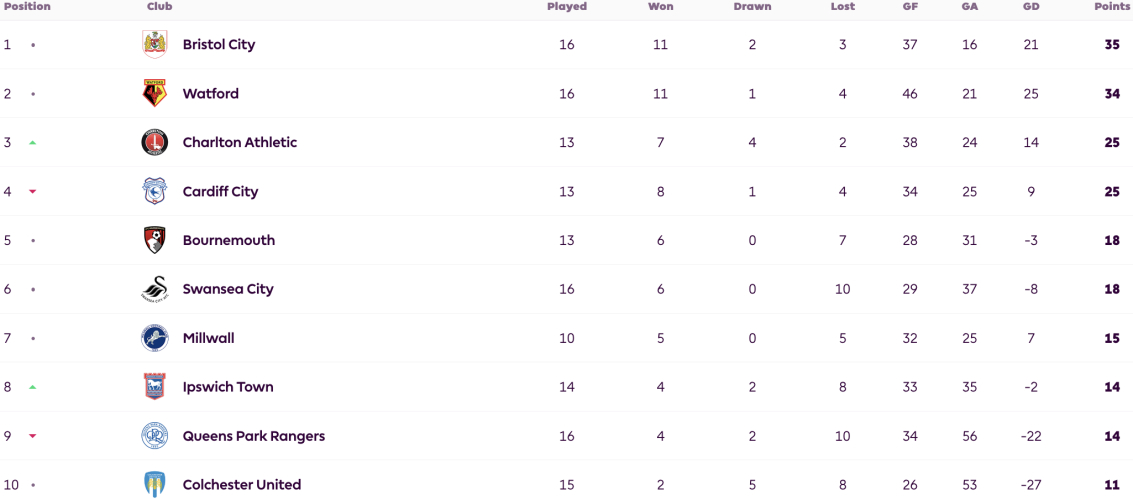Click the Watford club badge

(x=155, y=94)
